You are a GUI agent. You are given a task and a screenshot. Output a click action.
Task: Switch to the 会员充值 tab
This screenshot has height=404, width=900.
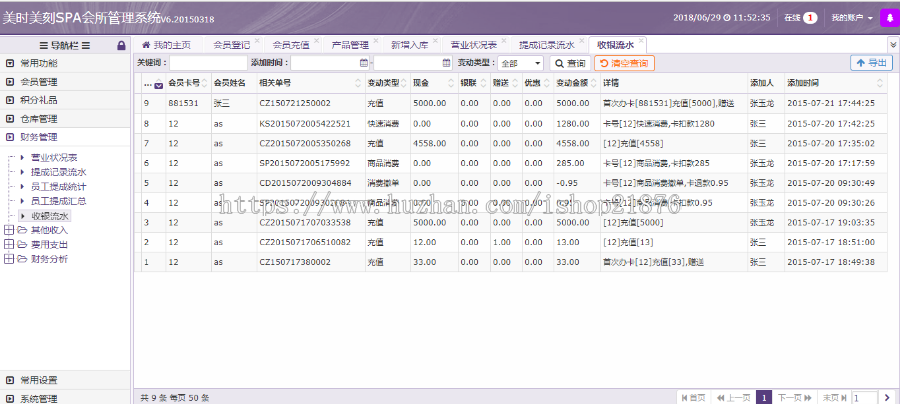(x=290, y=45)
